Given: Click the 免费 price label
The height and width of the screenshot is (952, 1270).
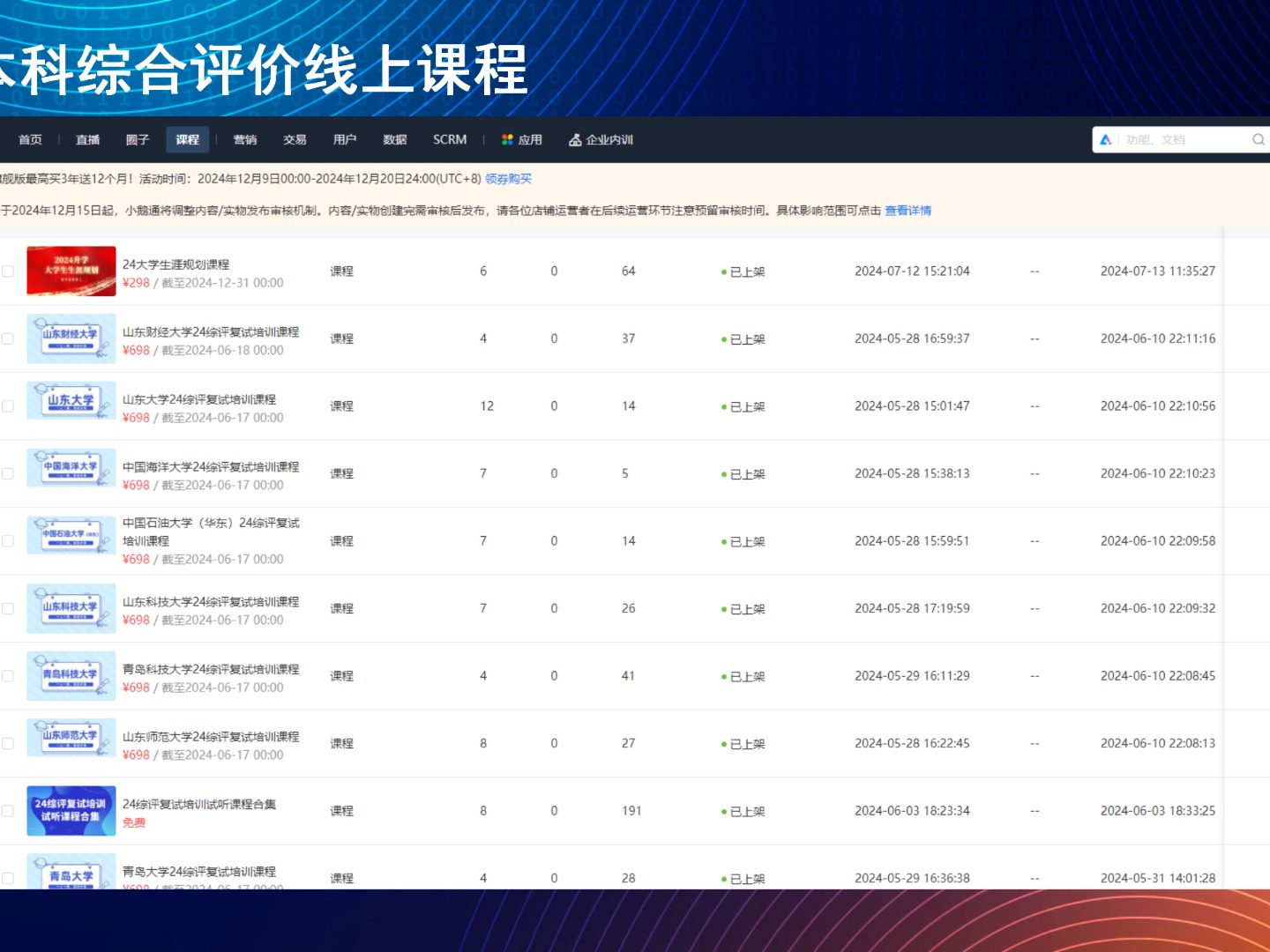Looking at the screenshot, I should (134, 822).
